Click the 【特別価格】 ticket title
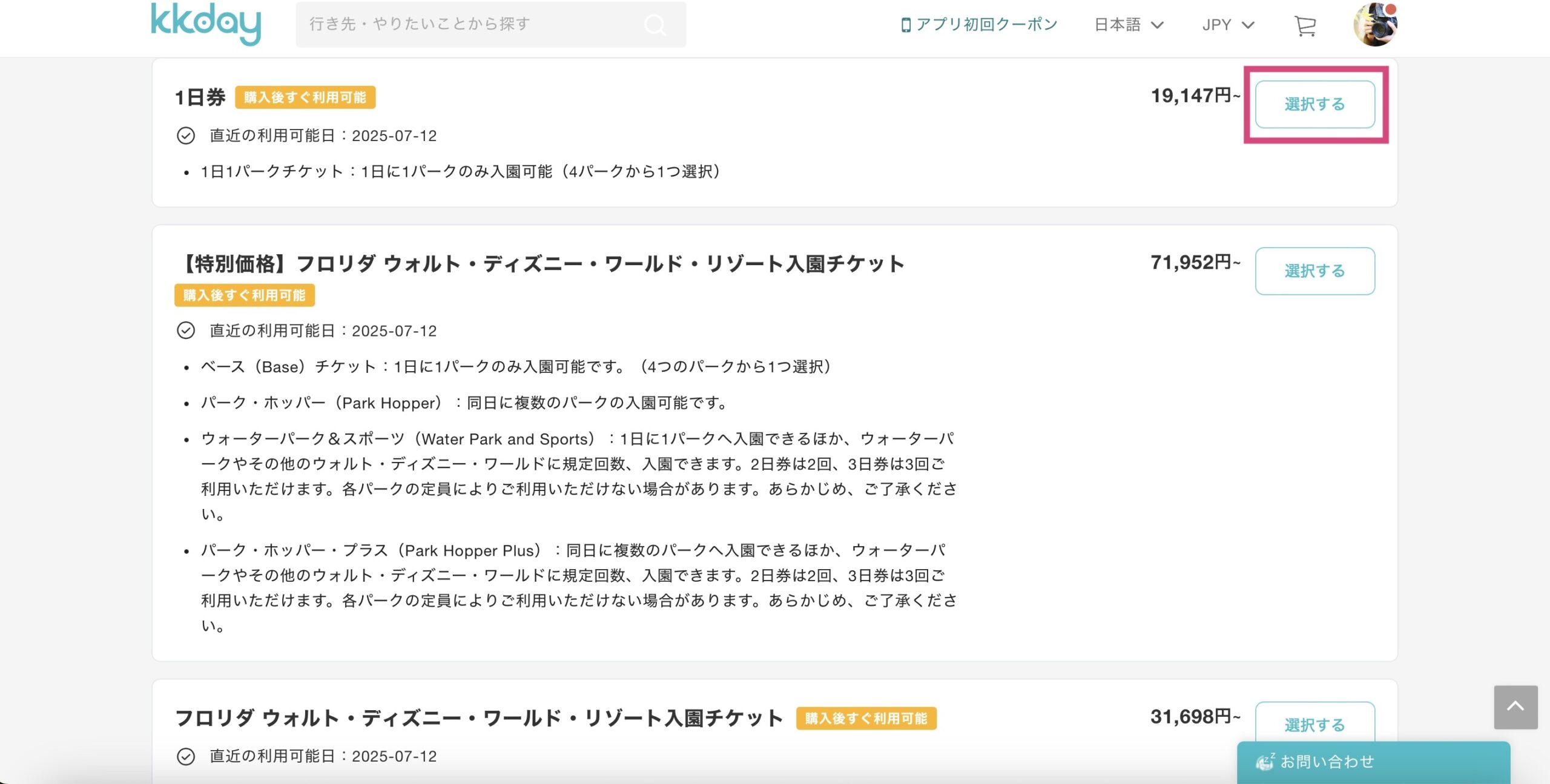 coord(541,263)
